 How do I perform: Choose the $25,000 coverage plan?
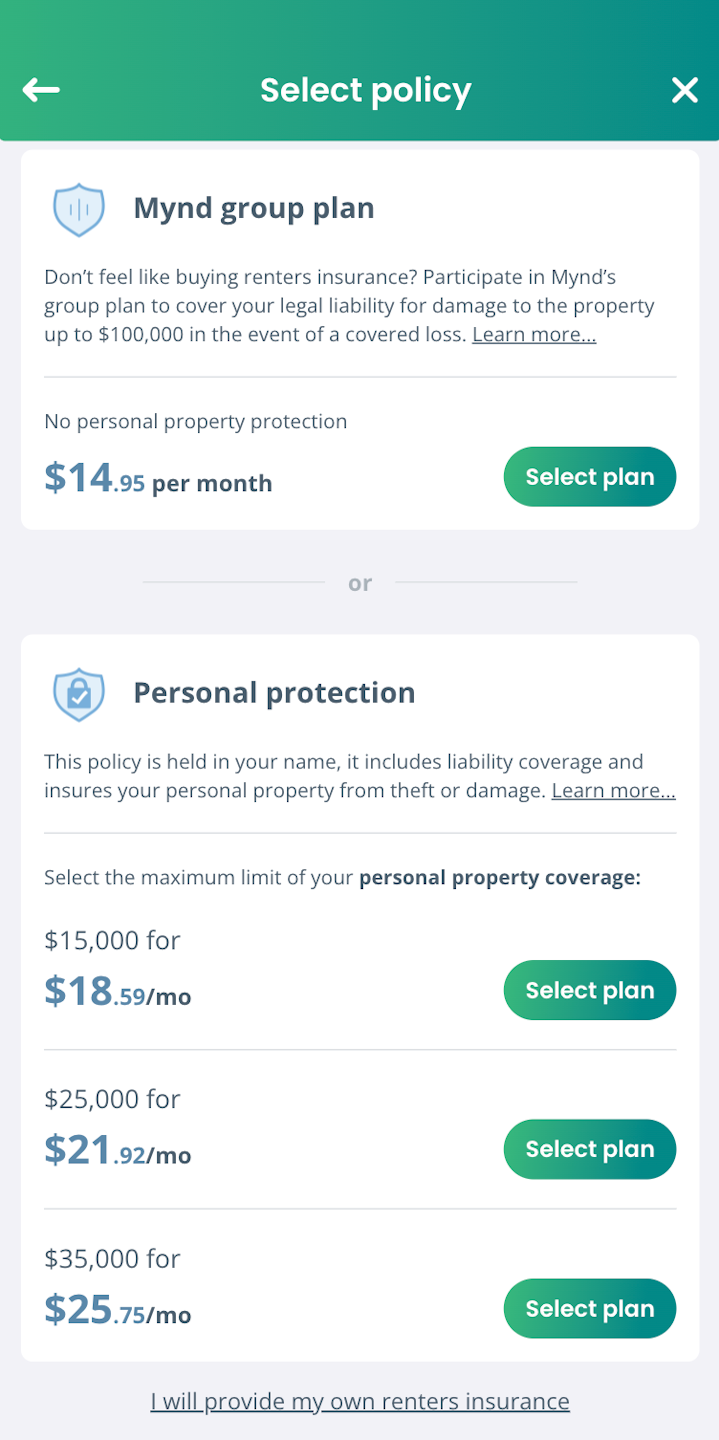pyautogui.click(x=589, y=1149)
